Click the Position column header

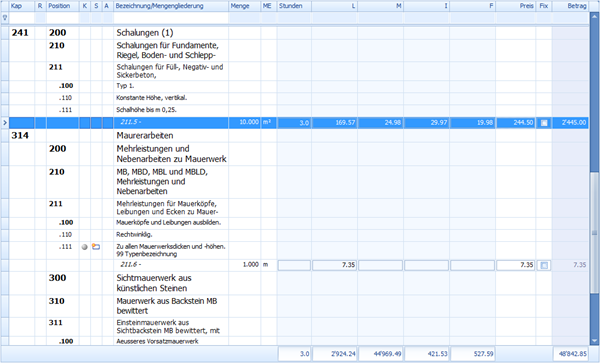click(63, 6)
